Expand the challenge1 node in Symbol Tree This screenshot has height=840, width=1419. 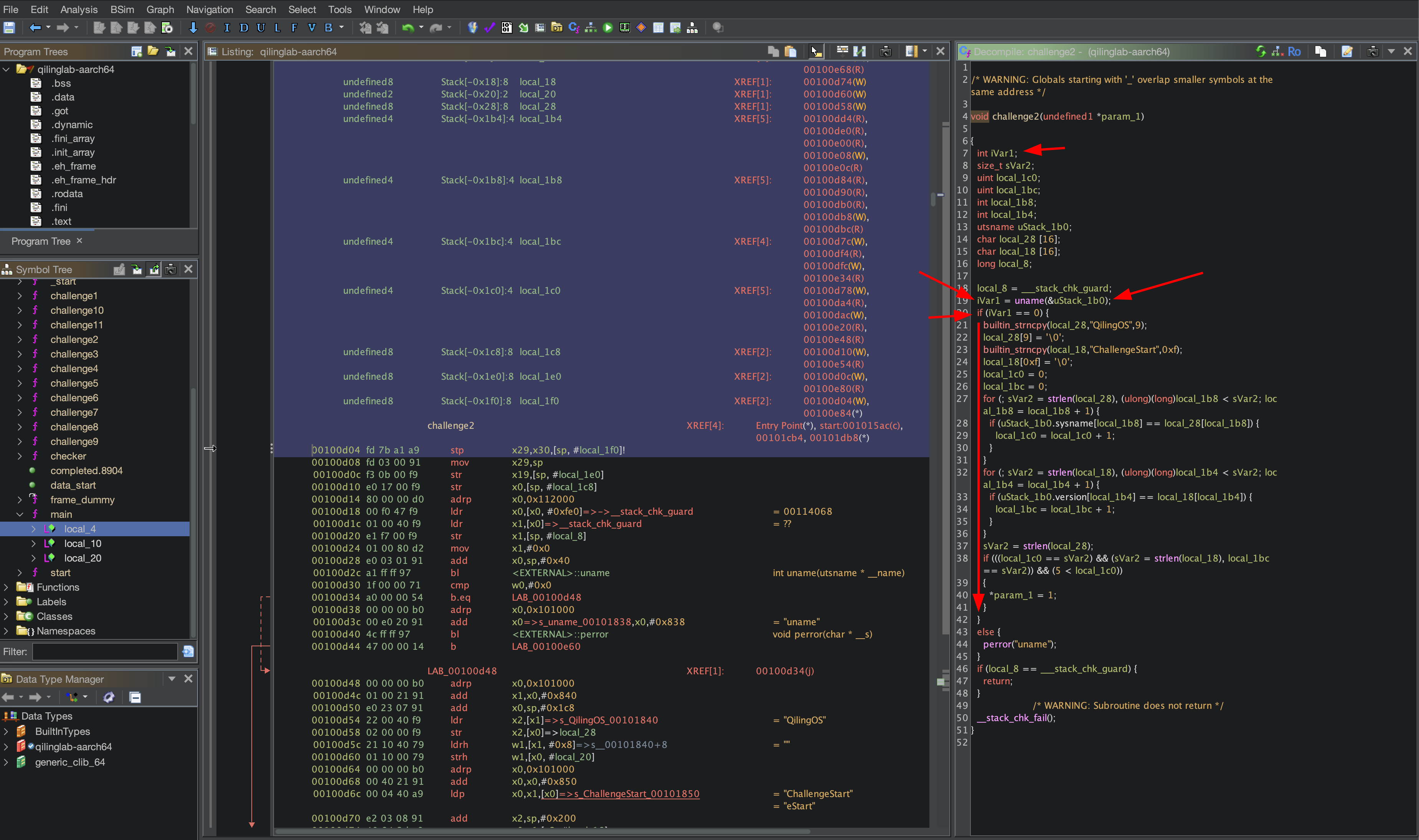20,295
